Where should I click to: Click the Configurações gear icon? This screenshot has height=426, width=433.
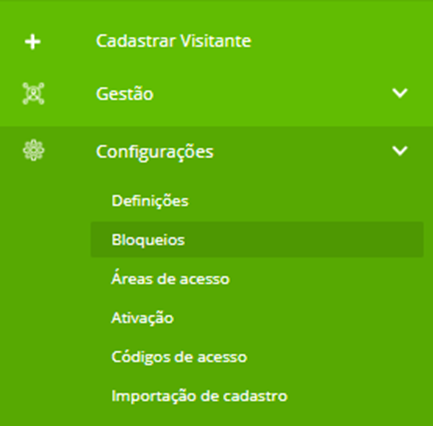tap(33, 151)
